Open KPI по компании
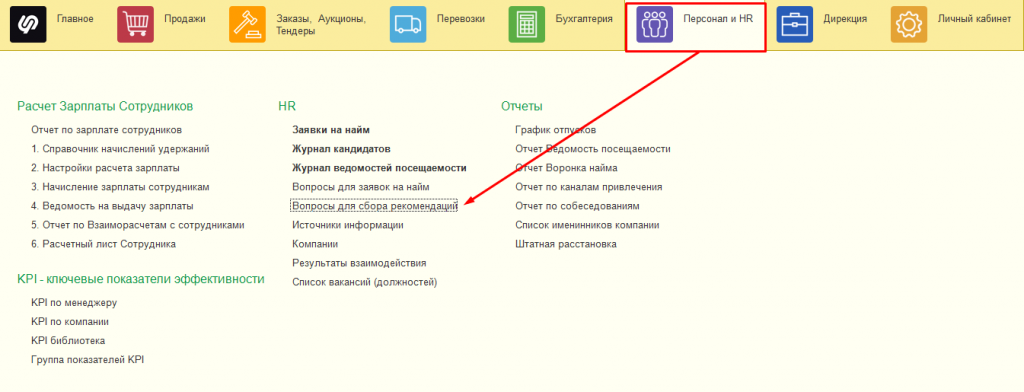Screen dimensions: 1024x392 point(70,321)
